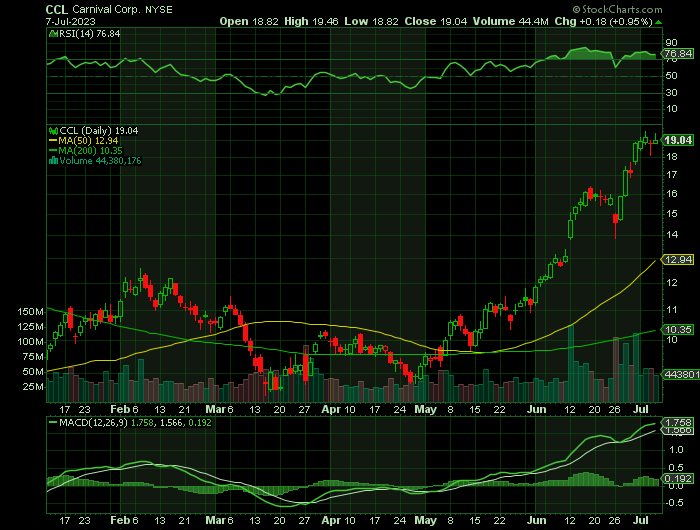Click the 12.94 moving average axis tag
Image resolution: width=700 pixels, height=530 pixels.
(678, 259)
